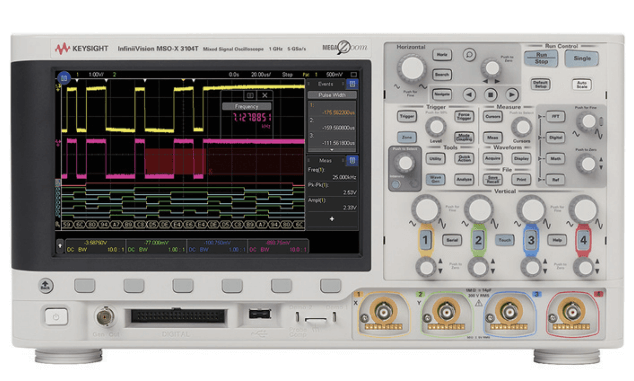Toggle channel 2 with the green key
Image resolution: width=634 pixels, height=381 pixels.
(478, 240)
